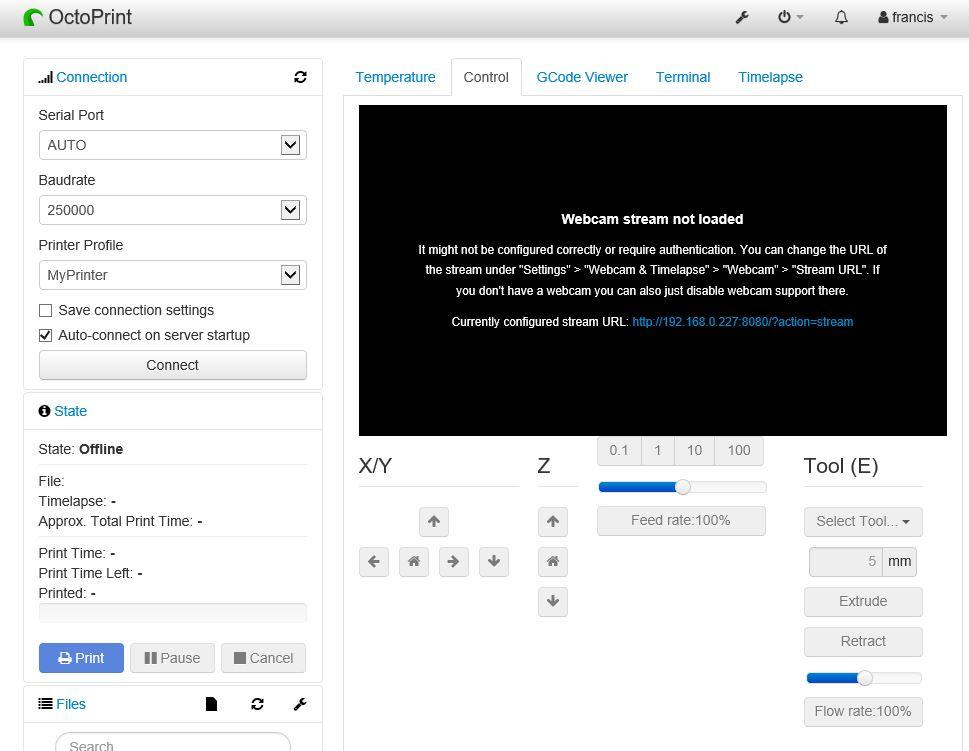
Task: Click the Feed rate:100% button
Action: click(681, 521)
